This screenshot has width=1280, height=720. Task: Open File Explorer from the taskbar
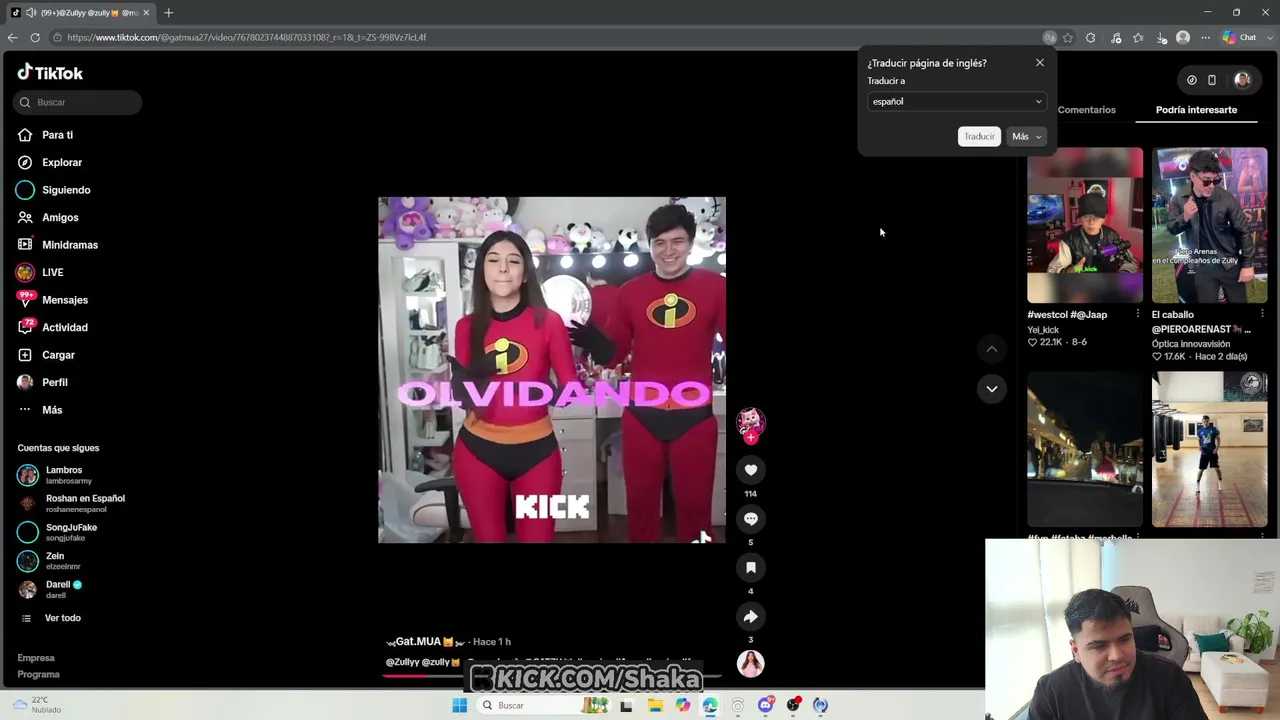(655, 706)
